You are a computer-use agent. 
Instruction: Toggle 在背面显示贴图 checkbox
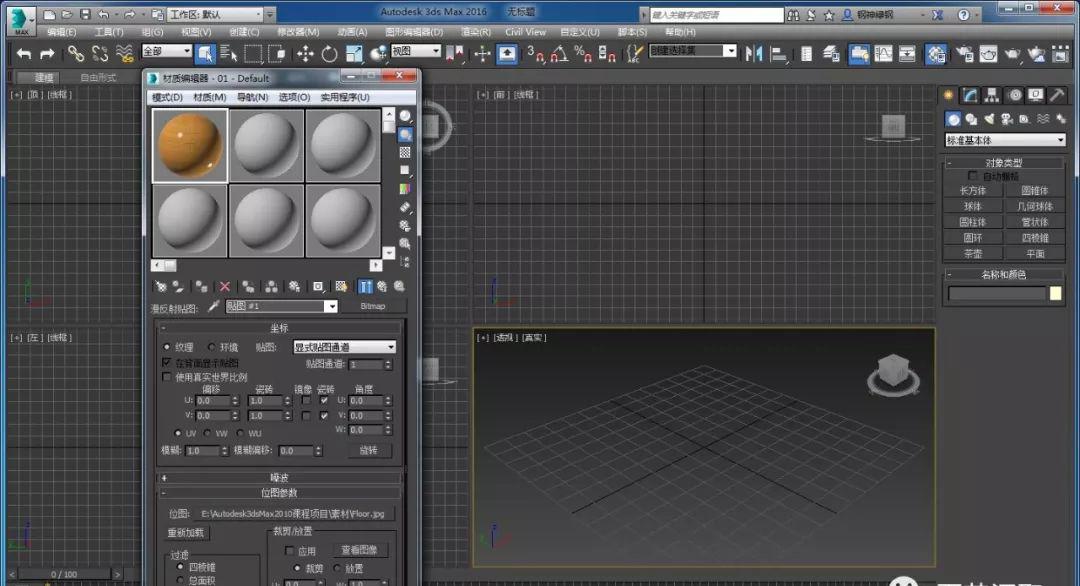click(x=167, y=362)
